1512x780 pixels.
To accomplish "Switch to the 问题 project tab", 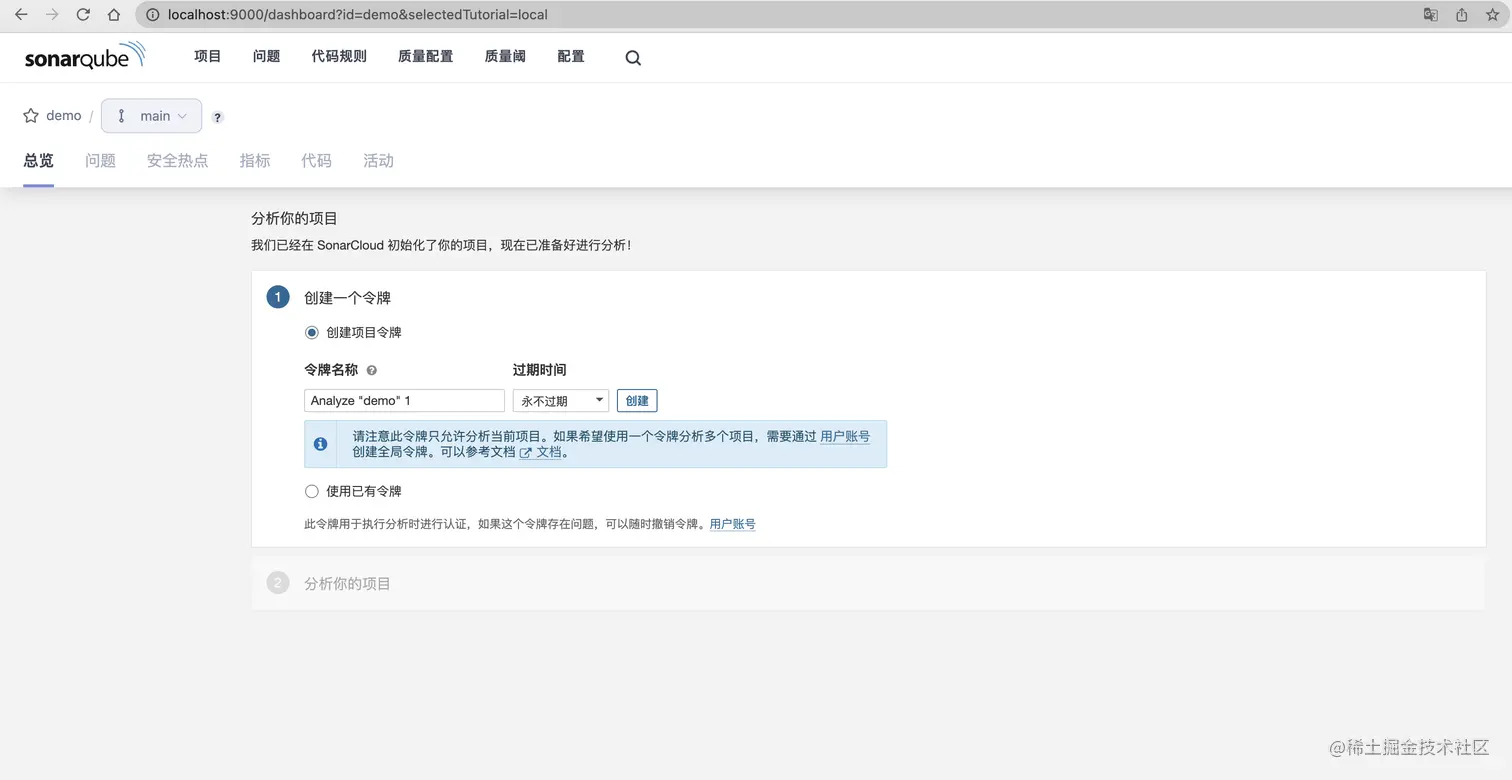I will point(100,161).
